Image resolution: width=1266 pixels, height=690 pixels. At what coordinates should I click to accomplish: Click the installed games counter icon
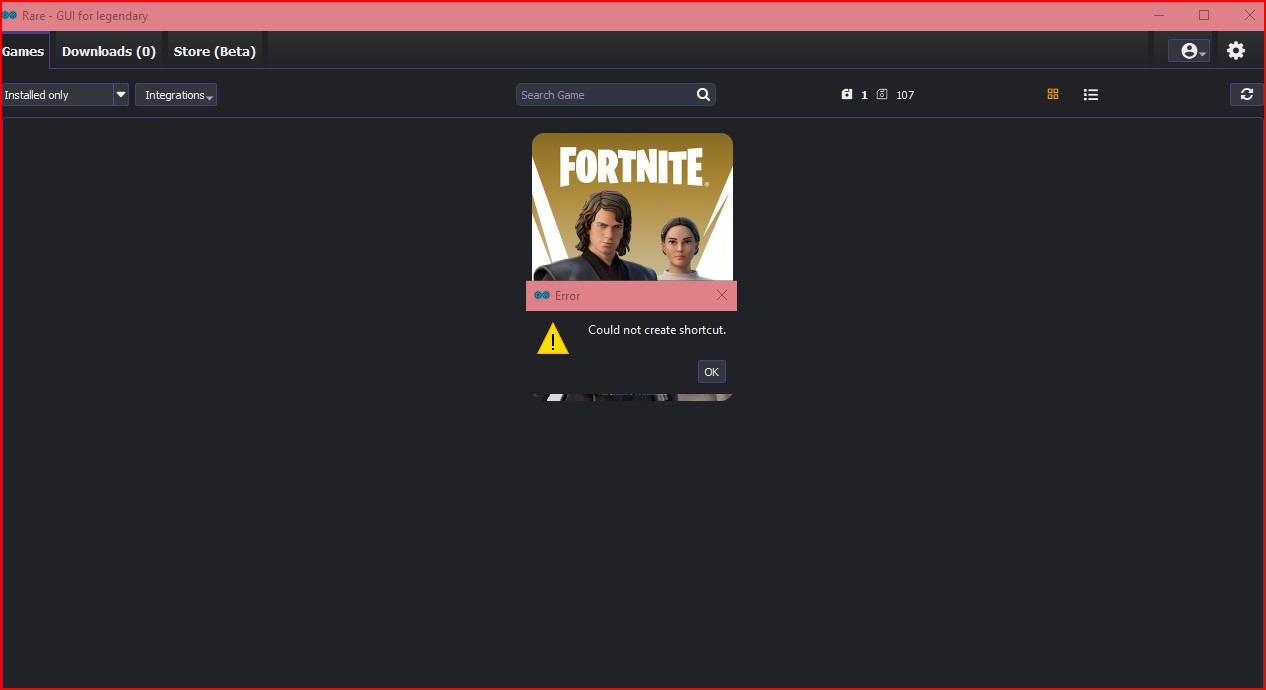(846, 94)
